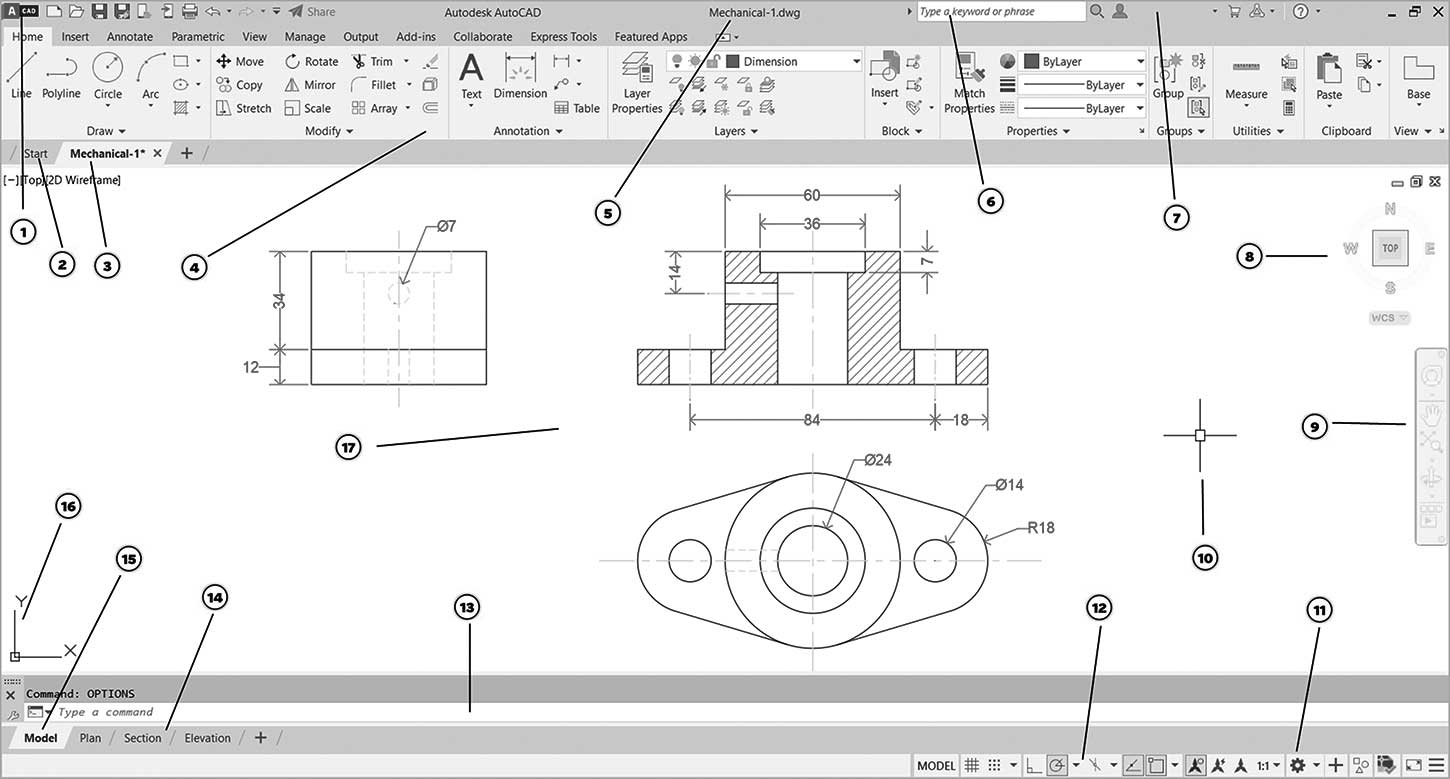
Task: Open the Parametric ribbon tab
Action: (198, 37)
